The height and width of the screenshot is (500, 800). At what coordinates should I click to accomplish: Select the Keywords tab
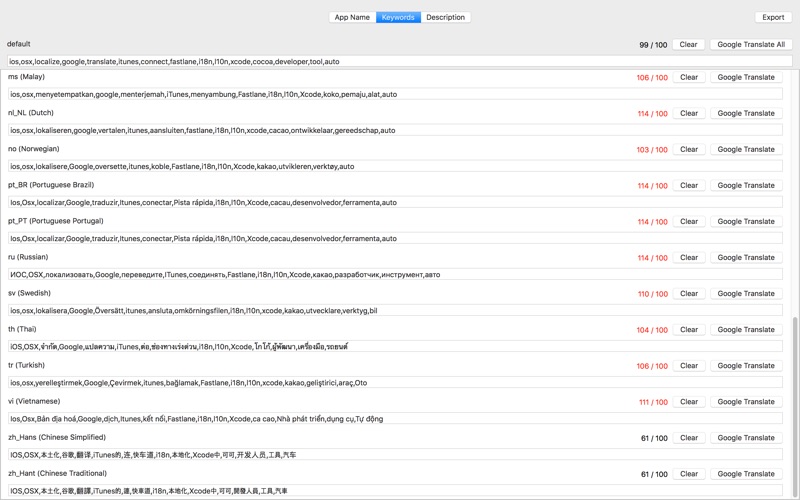(x=398, y=17)
